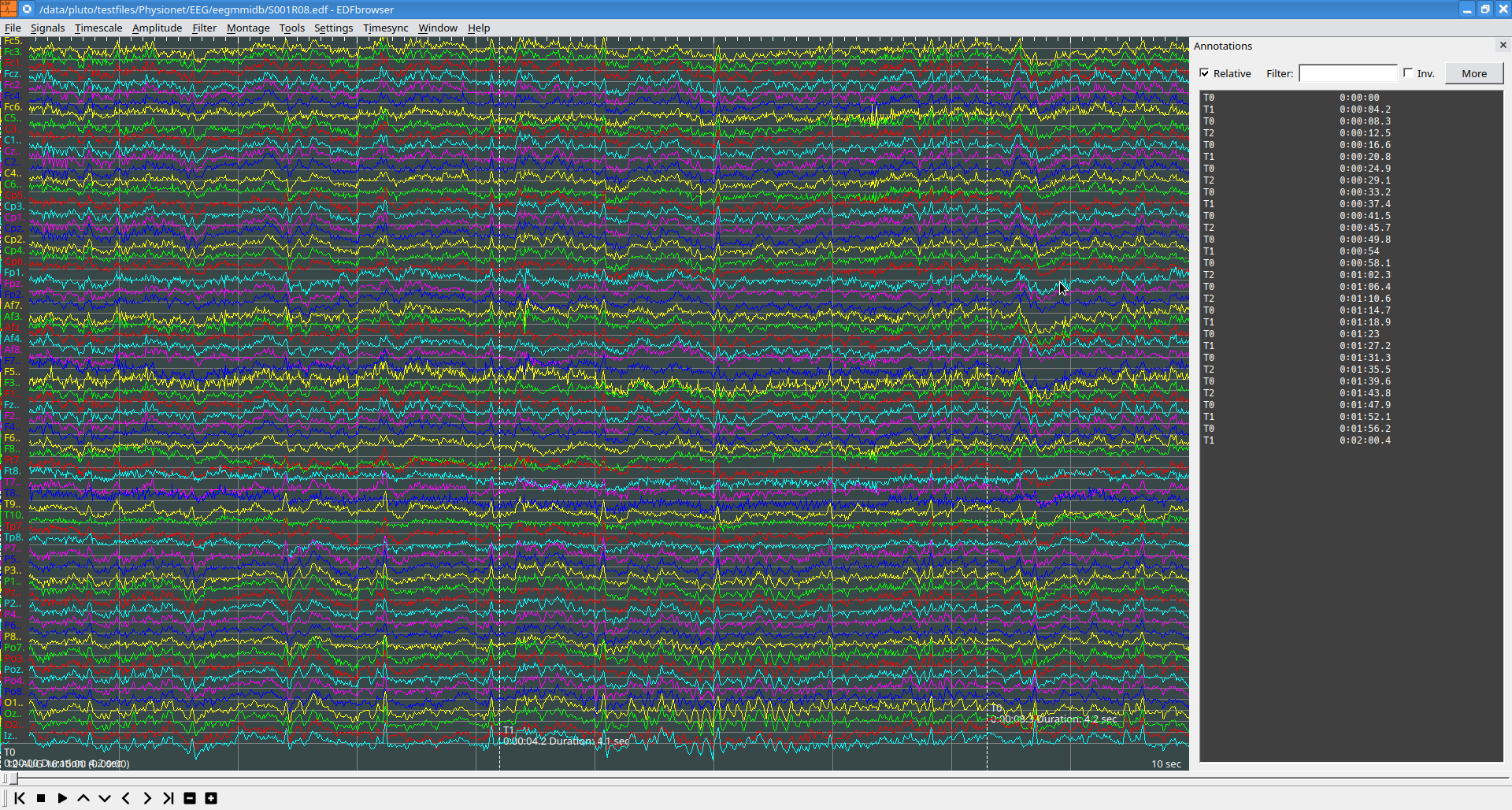The width and height of the screenshot is (1512, 810).
Task: Open the Montage menu
Action: click(247, 28)
